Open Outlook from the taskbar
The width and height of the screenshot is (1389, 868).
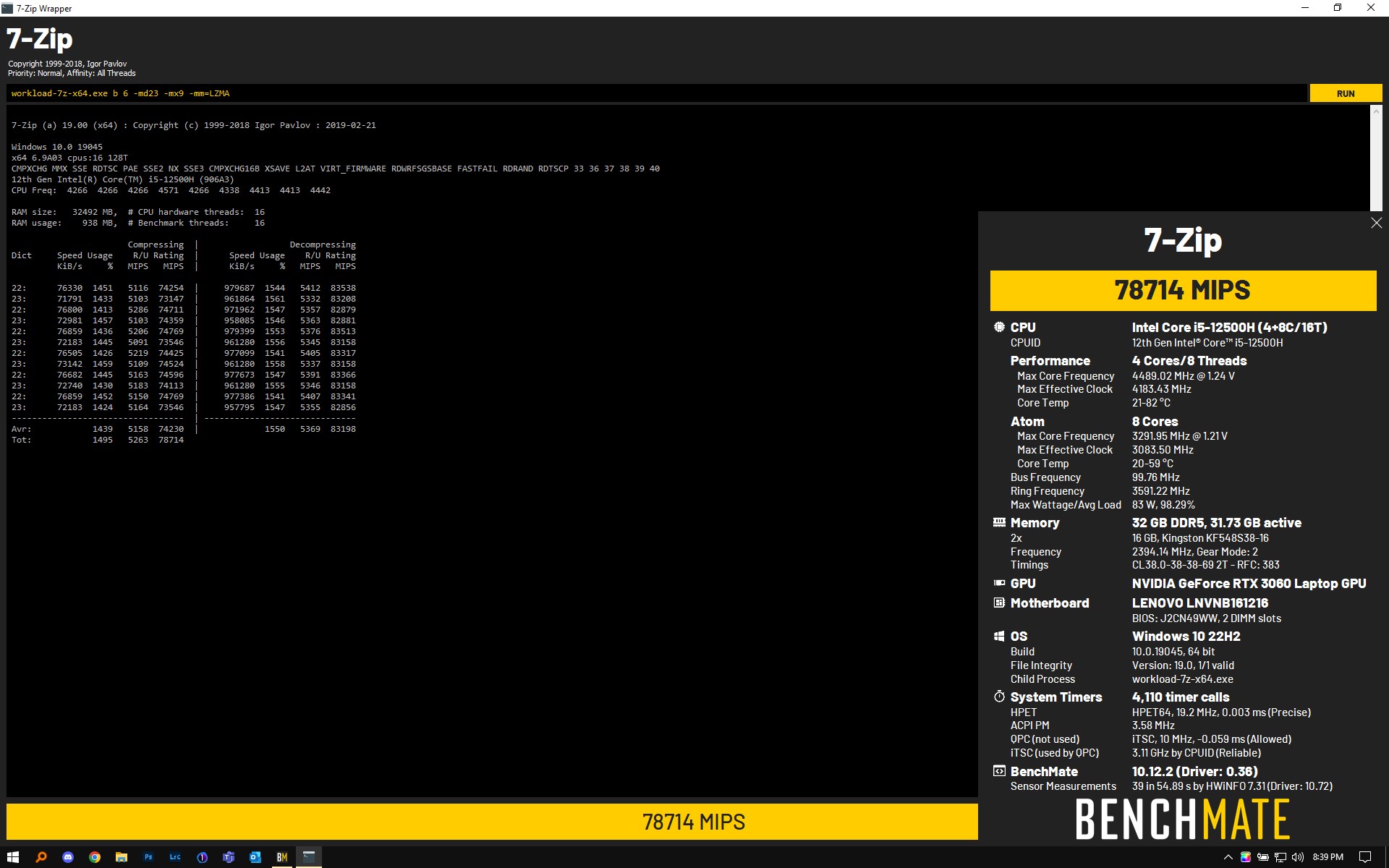pos(255,857)
